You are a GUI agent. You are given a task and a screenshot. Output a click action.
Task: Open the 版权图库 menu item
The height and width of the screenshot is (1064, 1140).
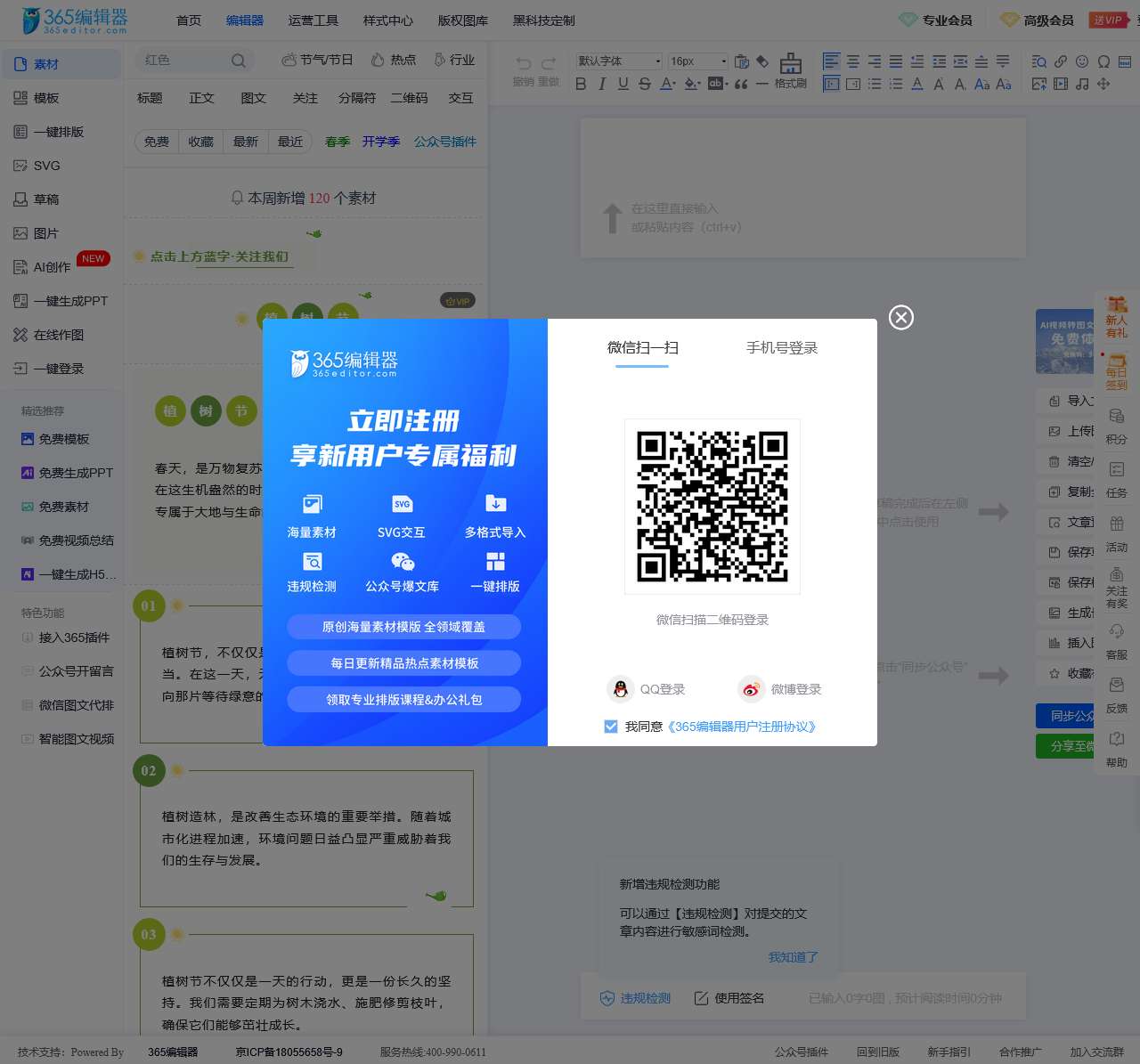[463, 20]
